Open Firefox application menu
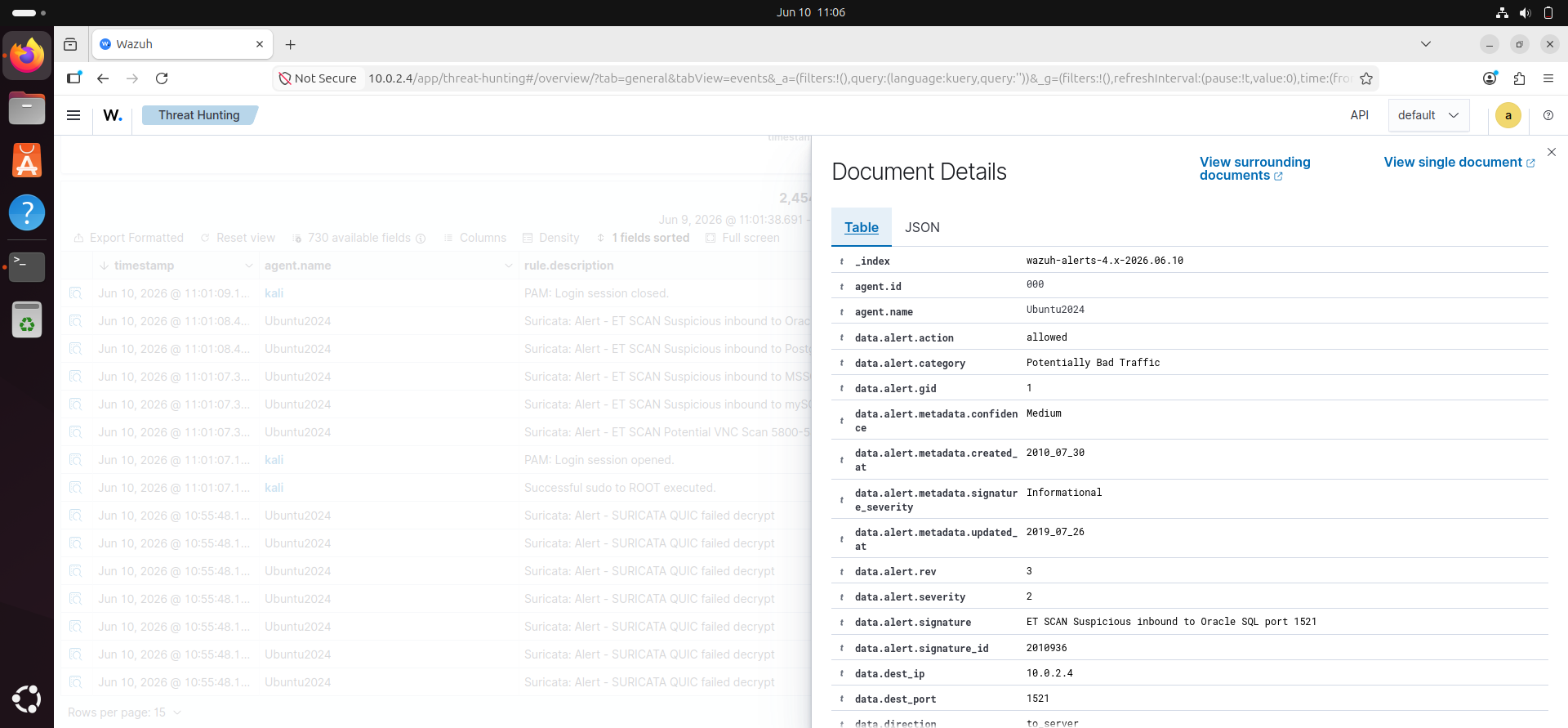Viewport: 1568px width, 728px height. tap(1548, 78)
